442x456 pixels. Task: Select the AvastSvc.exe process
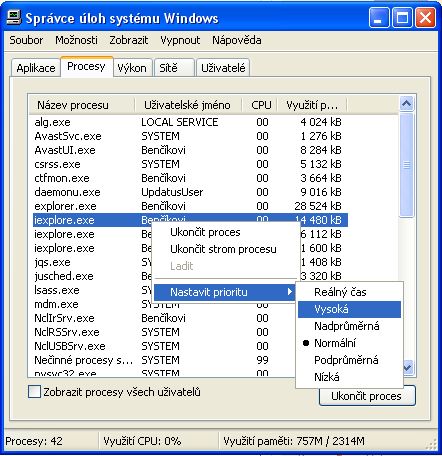pyautogui.click(x=190, y=136)
